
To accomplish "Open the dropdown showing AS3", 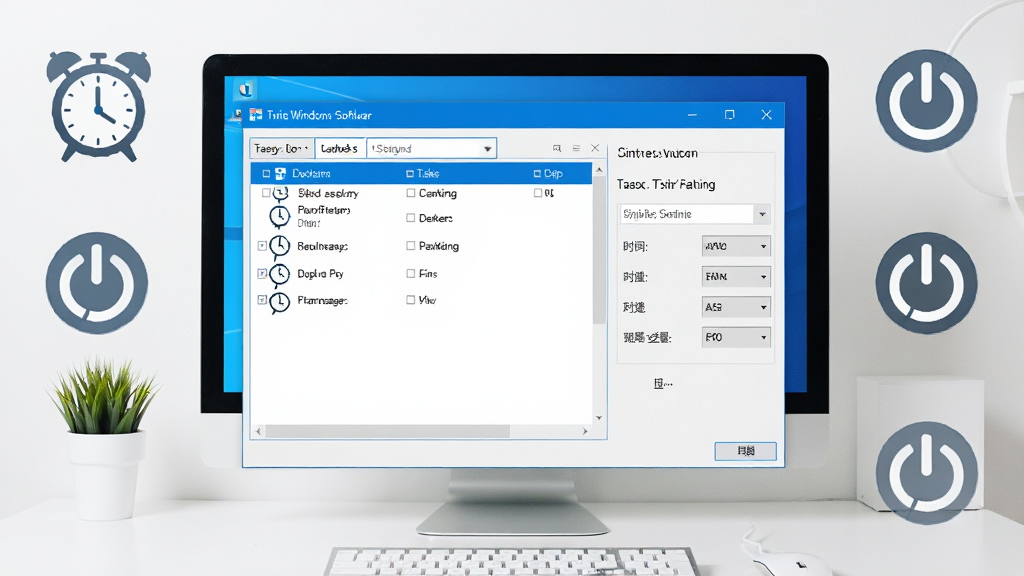I will (x=736, y=307).
